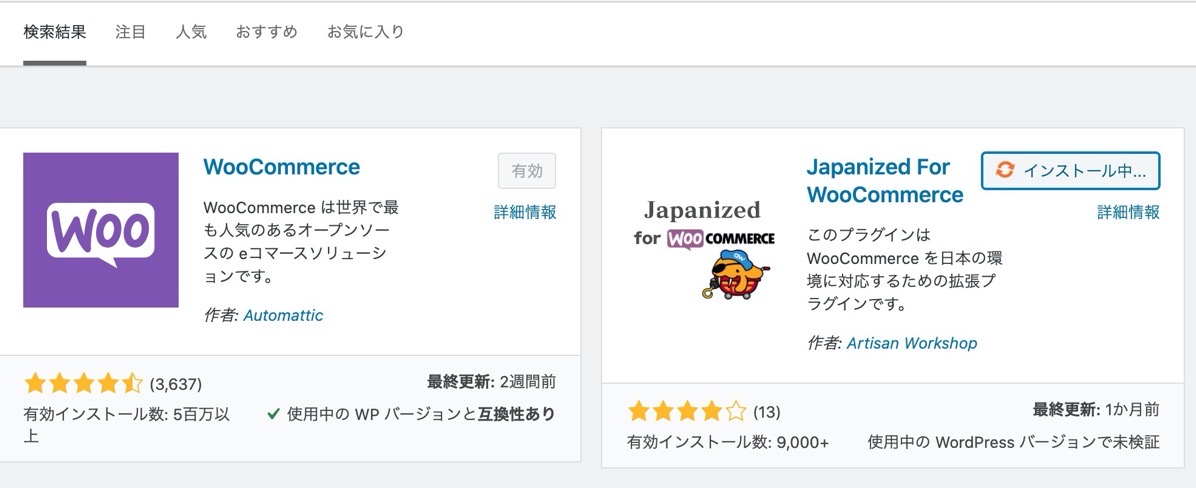Image resolution: width=1196 pixels, height=488 pixels.
Task: Open 詳細情報 for Japanized For WooCommerce
Action: tap(1129, 213)
